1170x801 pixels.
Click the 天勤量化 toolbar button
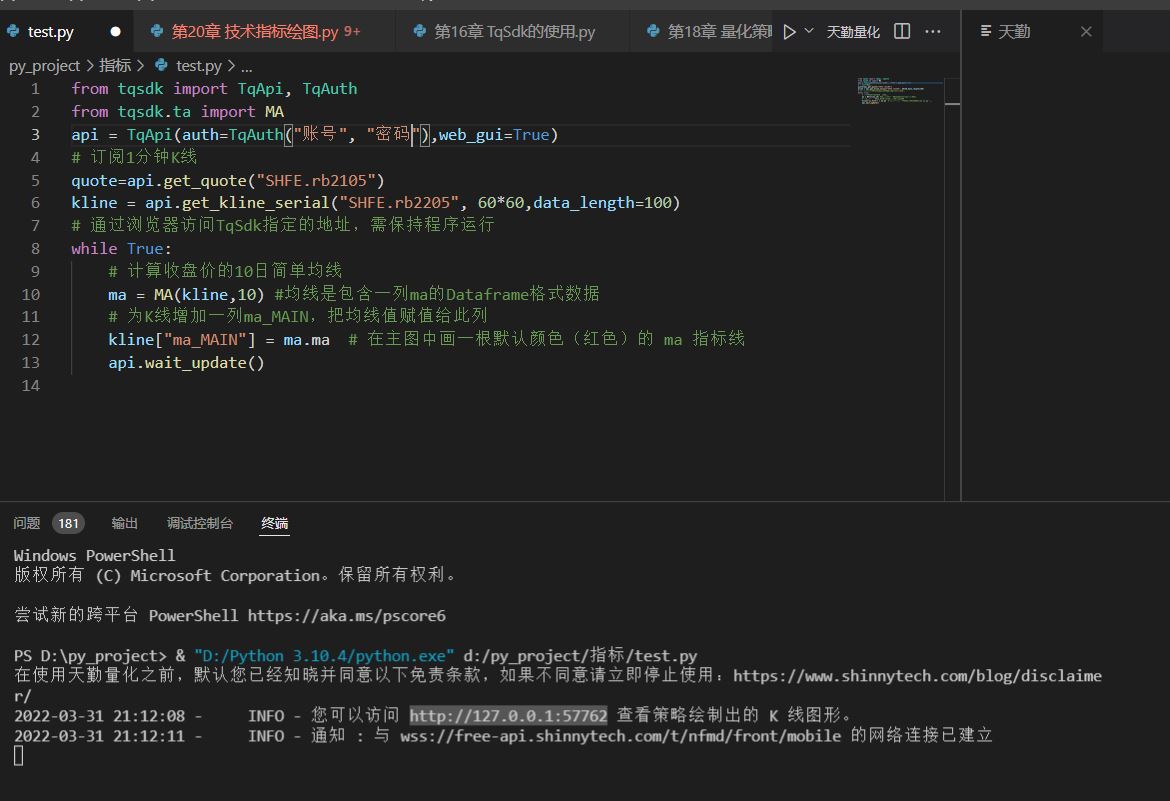[853, 31]
